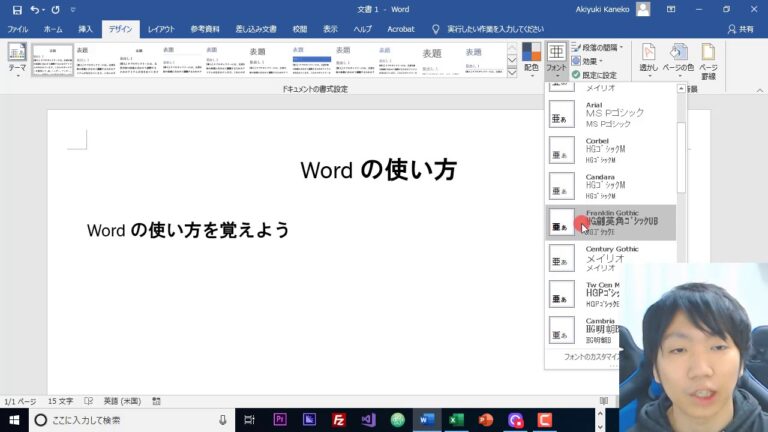
Task: Click the heading Word の使い方を覚えよう
Action: [188, 230]
